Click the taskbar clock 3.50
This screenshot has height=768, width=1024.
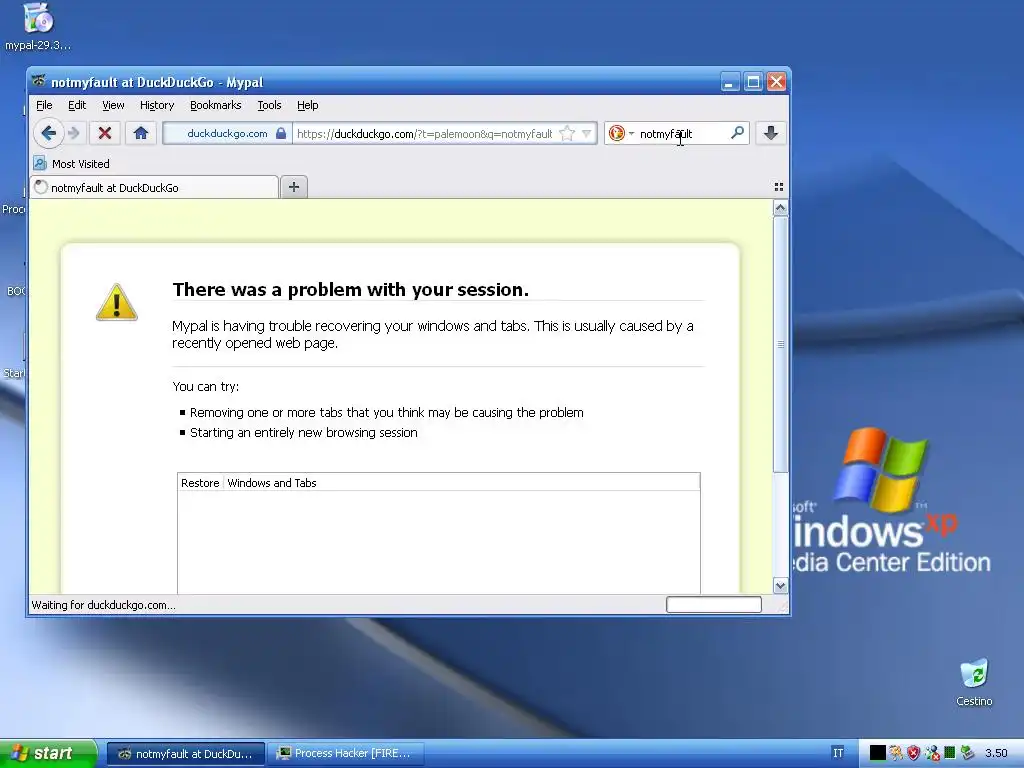[996, 753]
